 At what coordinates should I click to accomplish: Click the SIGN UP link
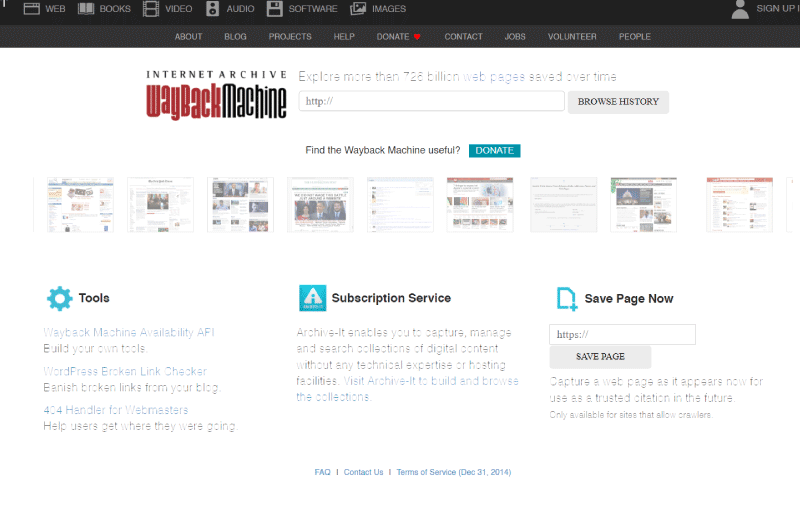[776, 9]
